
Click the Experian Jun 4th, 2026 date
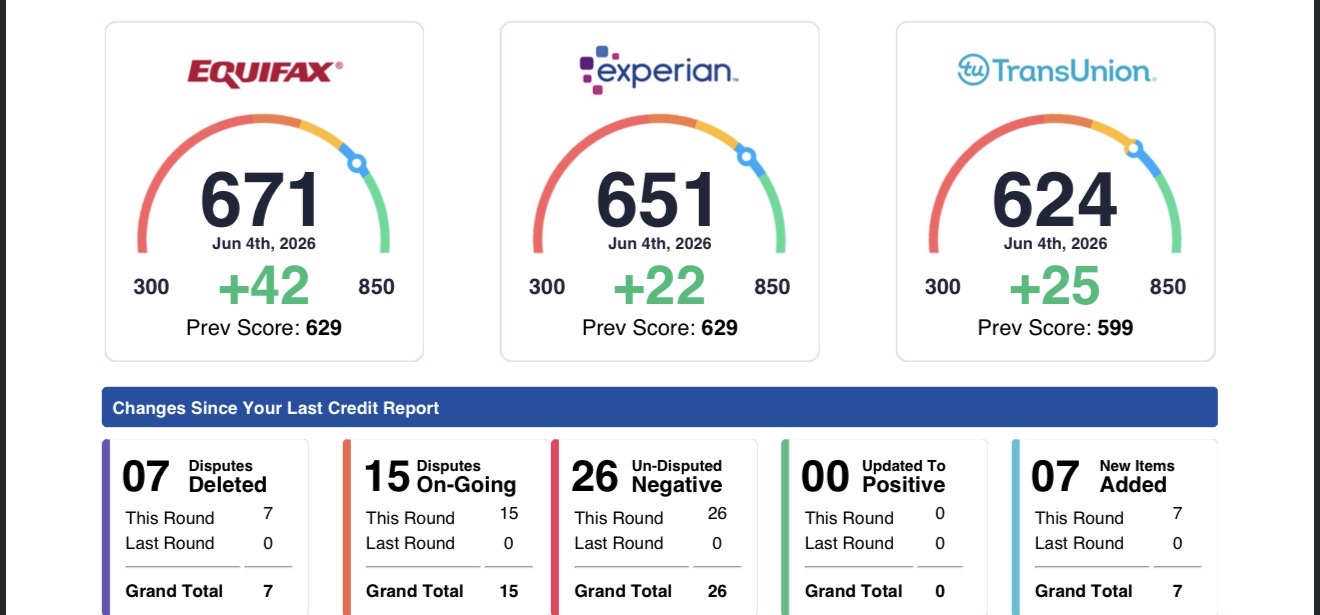click(660, 244)
